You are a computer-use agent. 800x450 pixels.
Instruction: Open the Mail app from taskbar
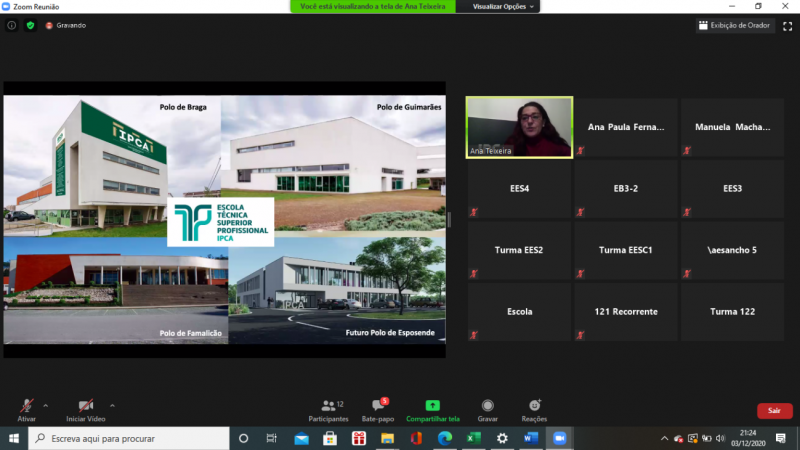coord(302,438)
